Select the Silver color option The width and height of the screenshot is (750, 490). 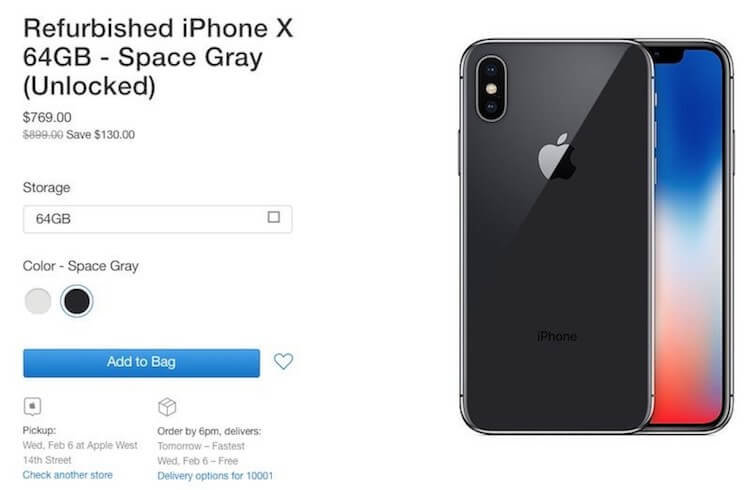[x=38, y=301]
